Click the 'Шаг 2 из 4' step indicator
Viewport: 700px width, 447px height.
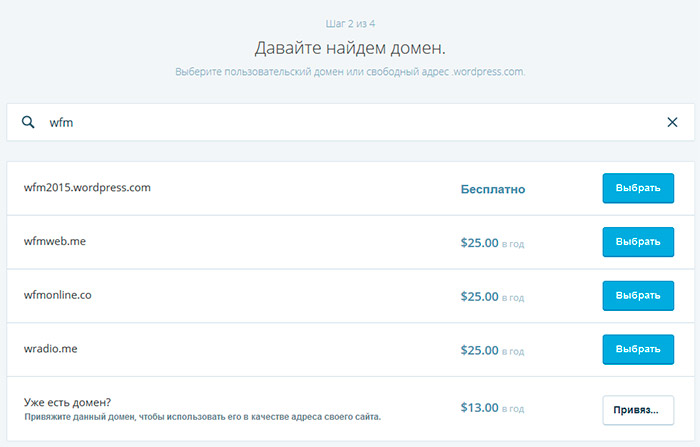point(349,22)
